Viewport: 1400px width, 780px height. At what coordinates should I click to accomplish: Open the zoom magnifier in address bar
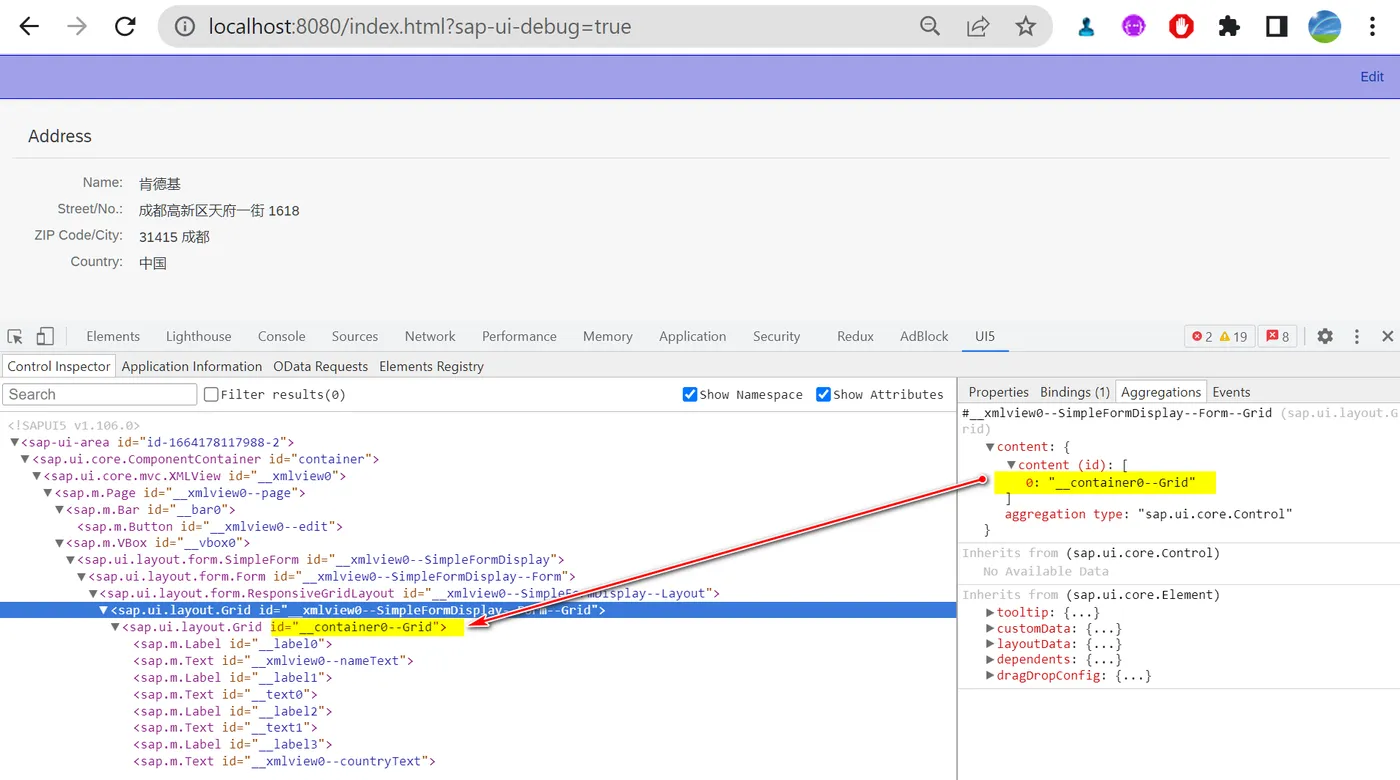click(x=930, y=27)
